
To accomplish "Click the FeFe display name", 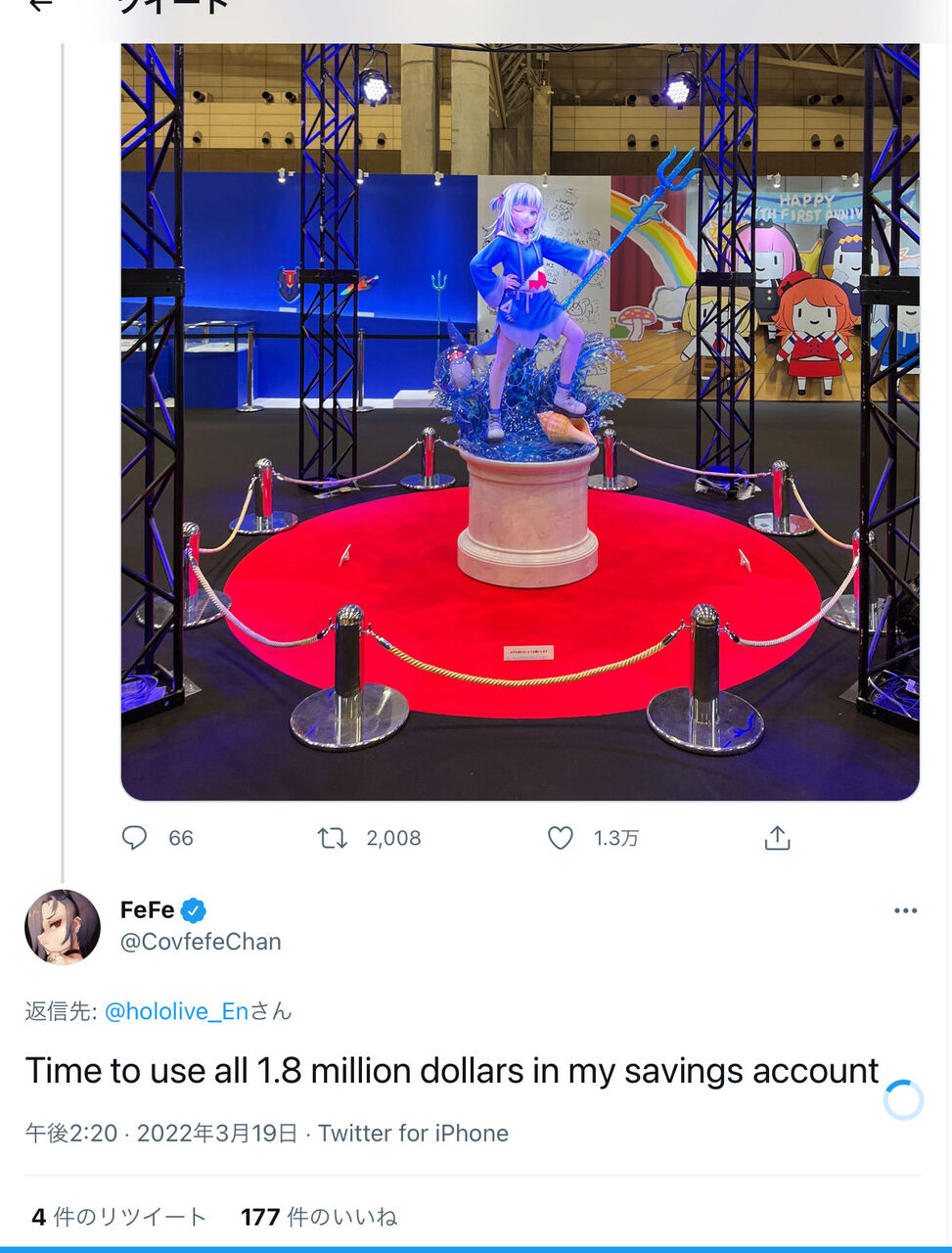I will pyautogui.click(x=148, y=910).
